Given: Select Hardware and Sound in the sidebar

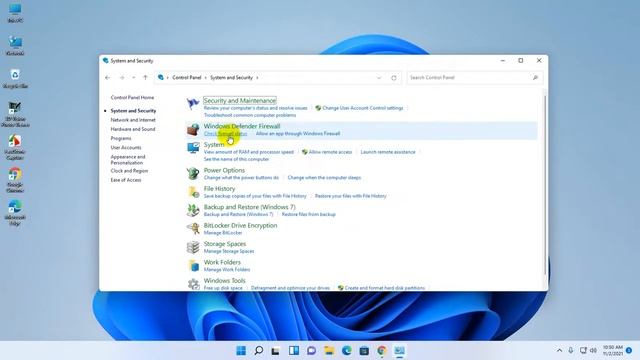Looking at the screenshot, I should coord(133,129).
